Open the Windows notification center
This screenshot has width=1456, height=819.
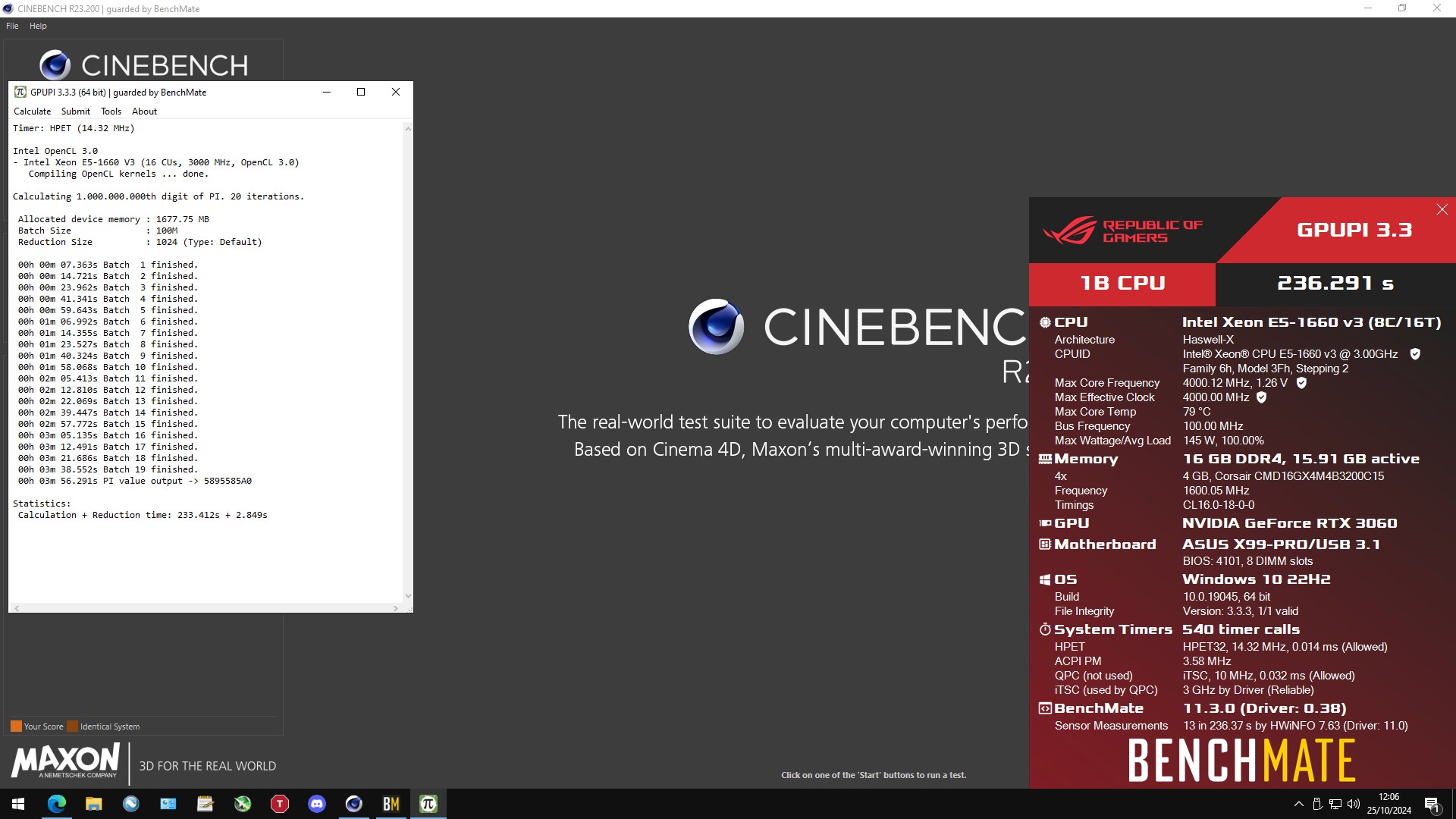1432,804
